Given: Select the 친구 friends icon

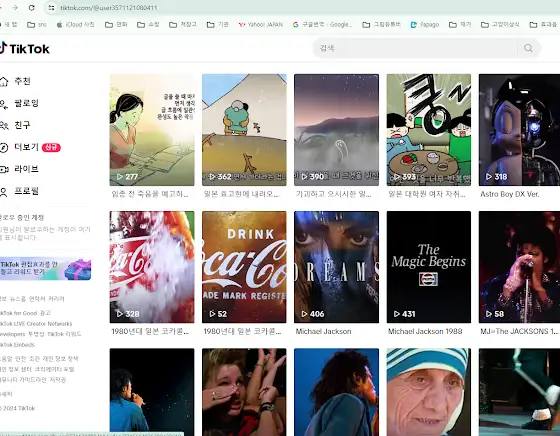Looking at the screenshot, I should (4, 126).
